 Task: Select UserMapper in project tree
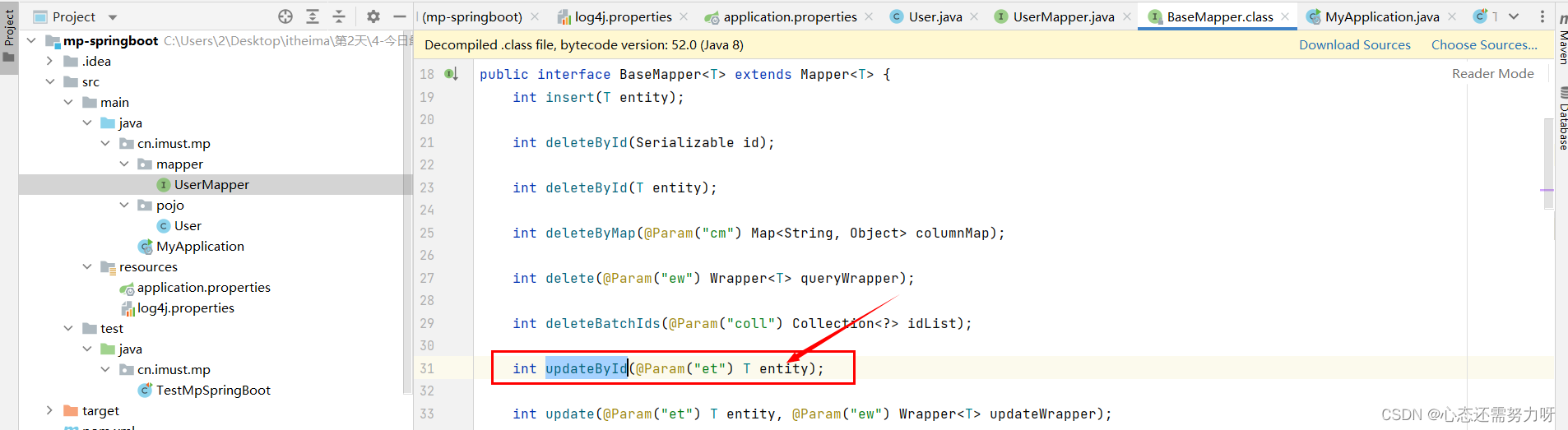coord(211,184)
